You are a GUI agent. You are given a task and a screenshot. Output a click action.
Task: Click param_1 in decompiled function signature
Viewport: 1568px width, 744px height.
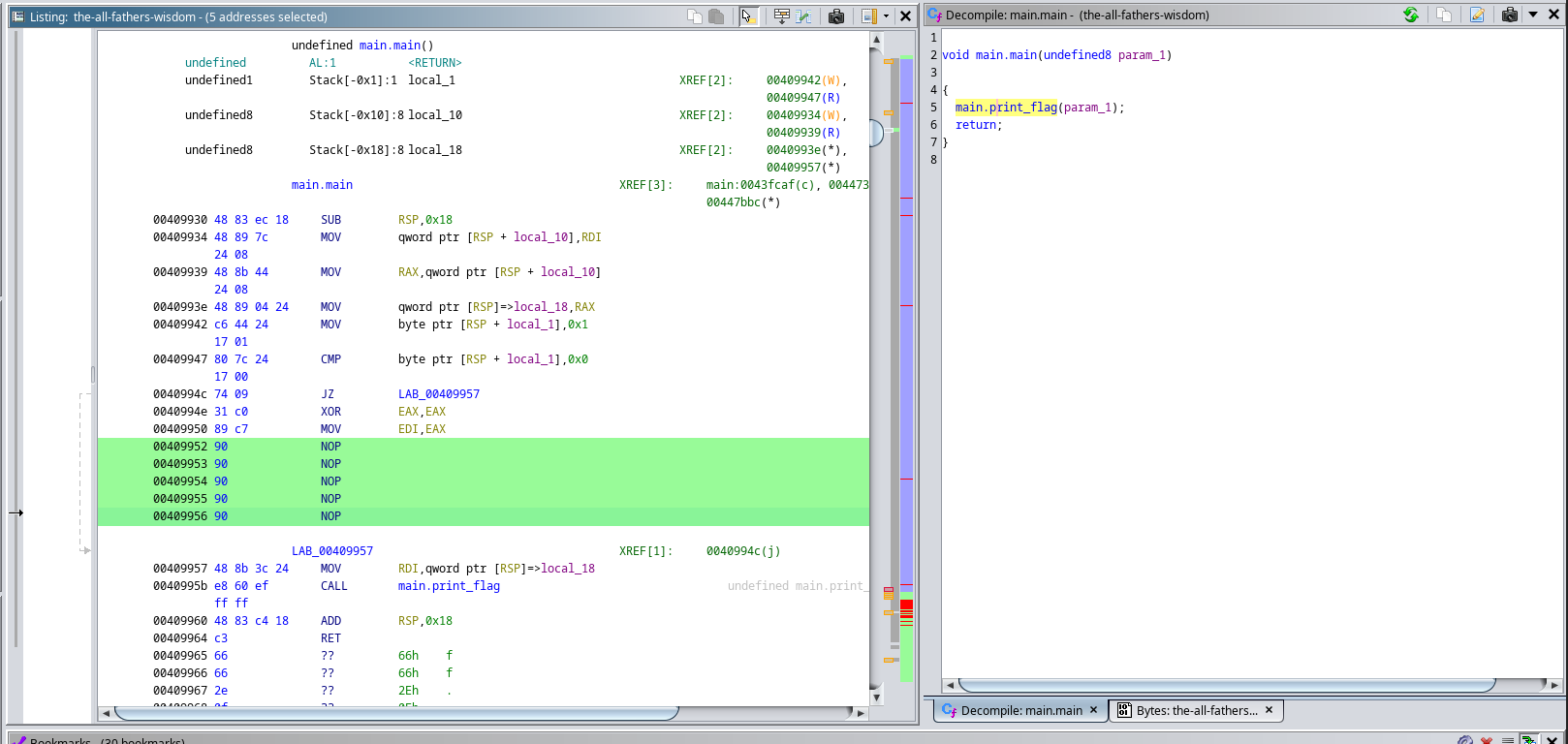1142,55
